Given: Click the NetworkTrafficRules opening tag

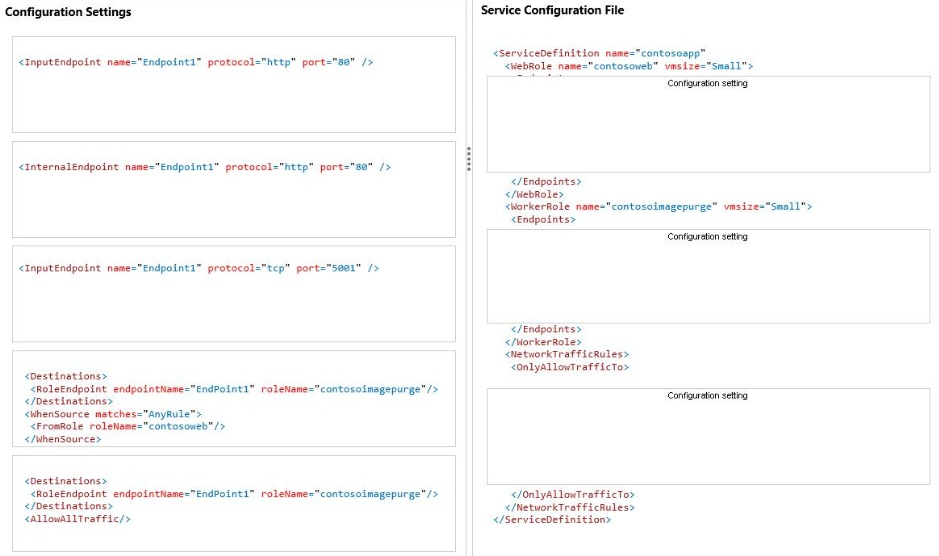Looking at the screenshot, I should (567, 354).
